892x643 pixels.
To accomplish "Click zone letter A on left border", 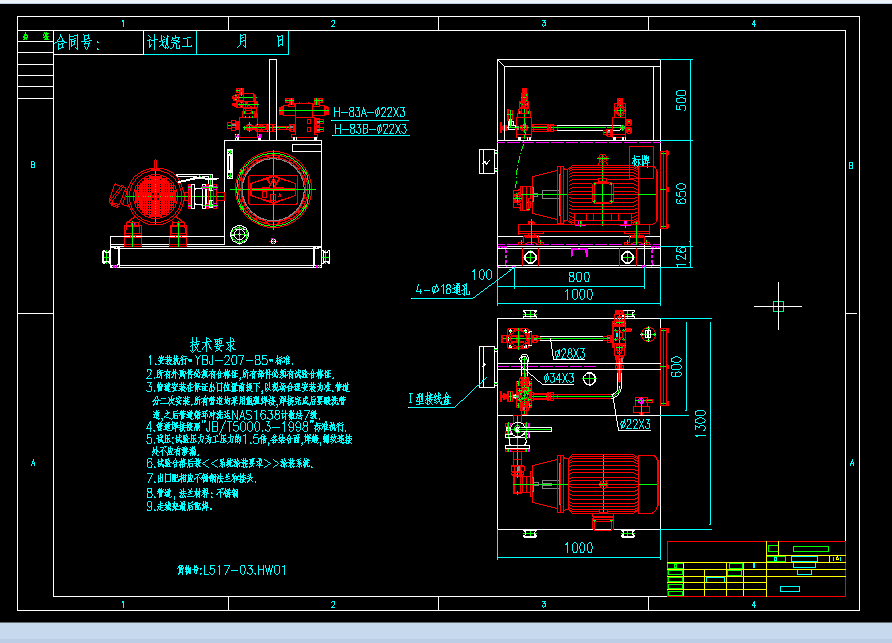I will pyautogui.click(x=33, y=463).
